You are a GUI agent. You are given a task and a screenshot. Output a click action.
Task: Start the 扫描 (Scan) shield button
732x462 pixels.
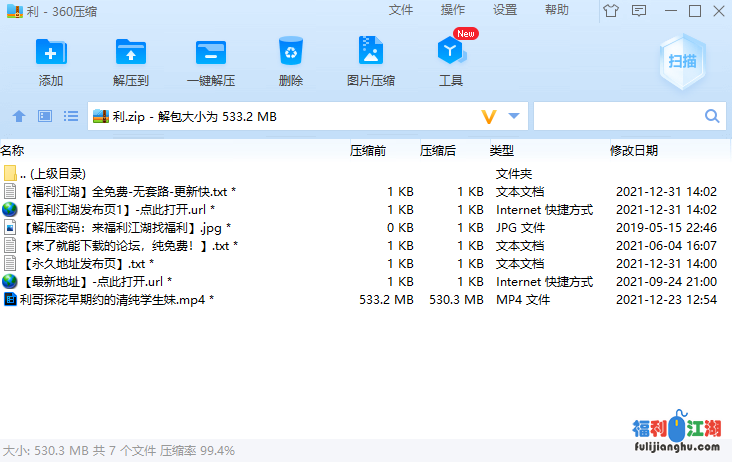(x=683, y=61)
